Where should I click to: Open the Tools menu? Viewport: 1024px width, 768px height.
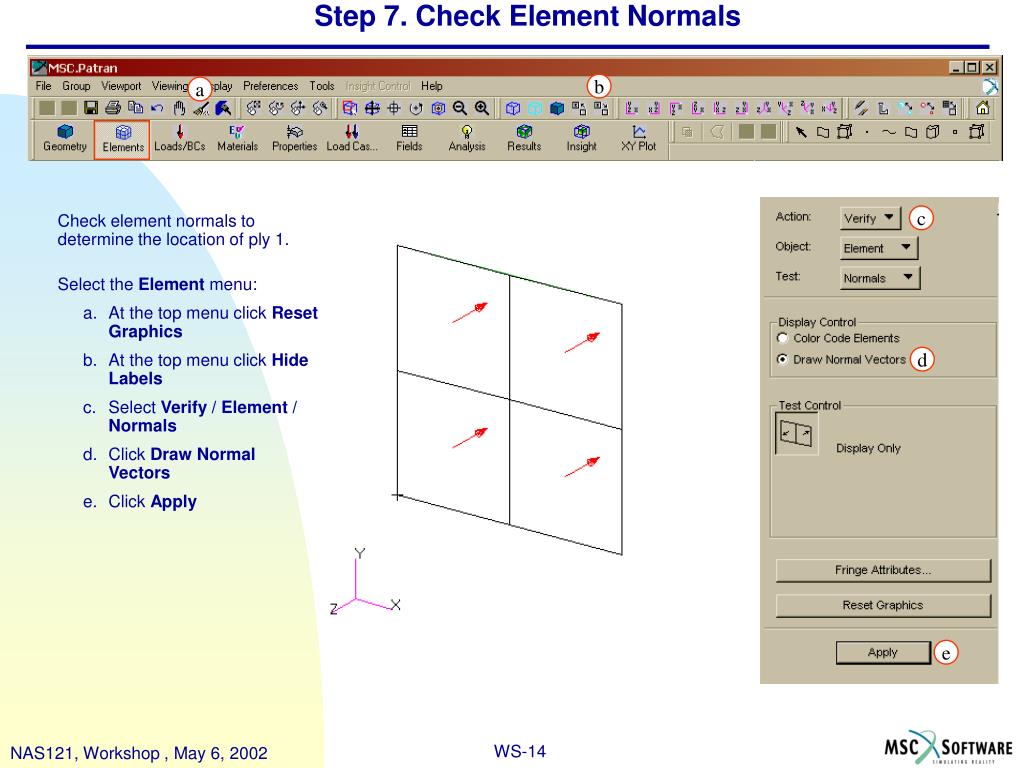coord(322,86)
